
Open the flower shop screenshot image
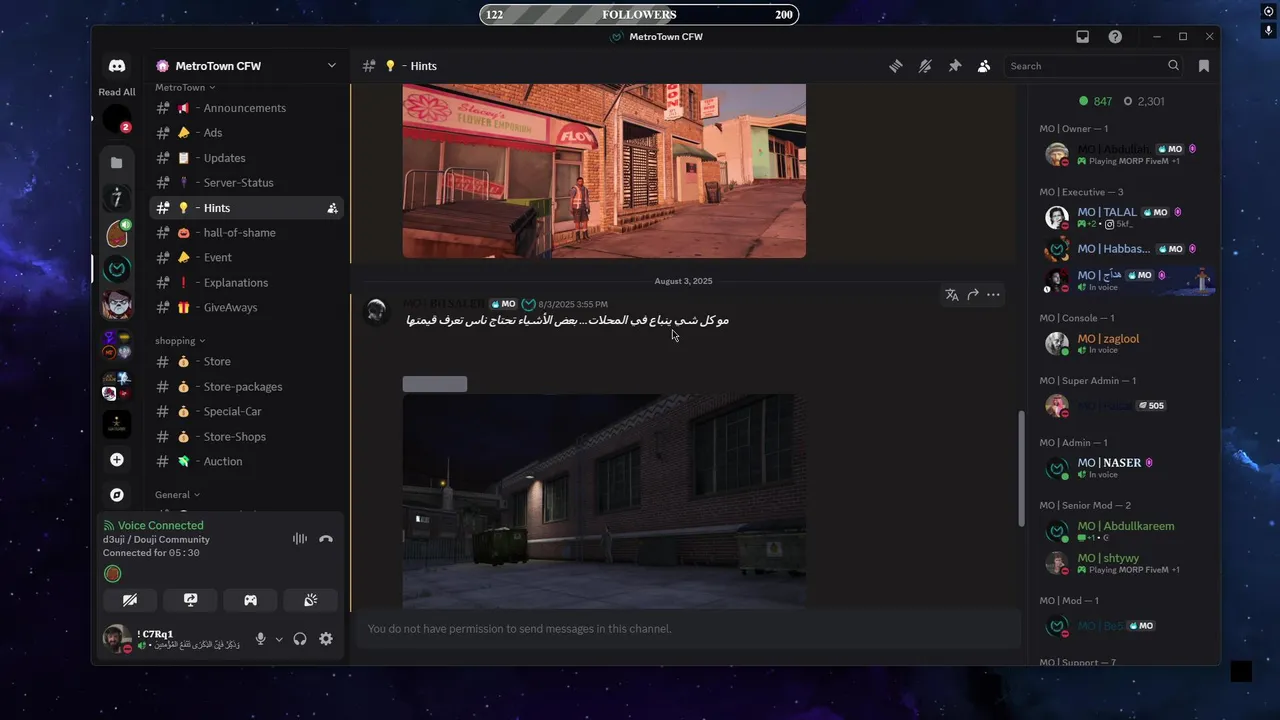coord(604,171)
